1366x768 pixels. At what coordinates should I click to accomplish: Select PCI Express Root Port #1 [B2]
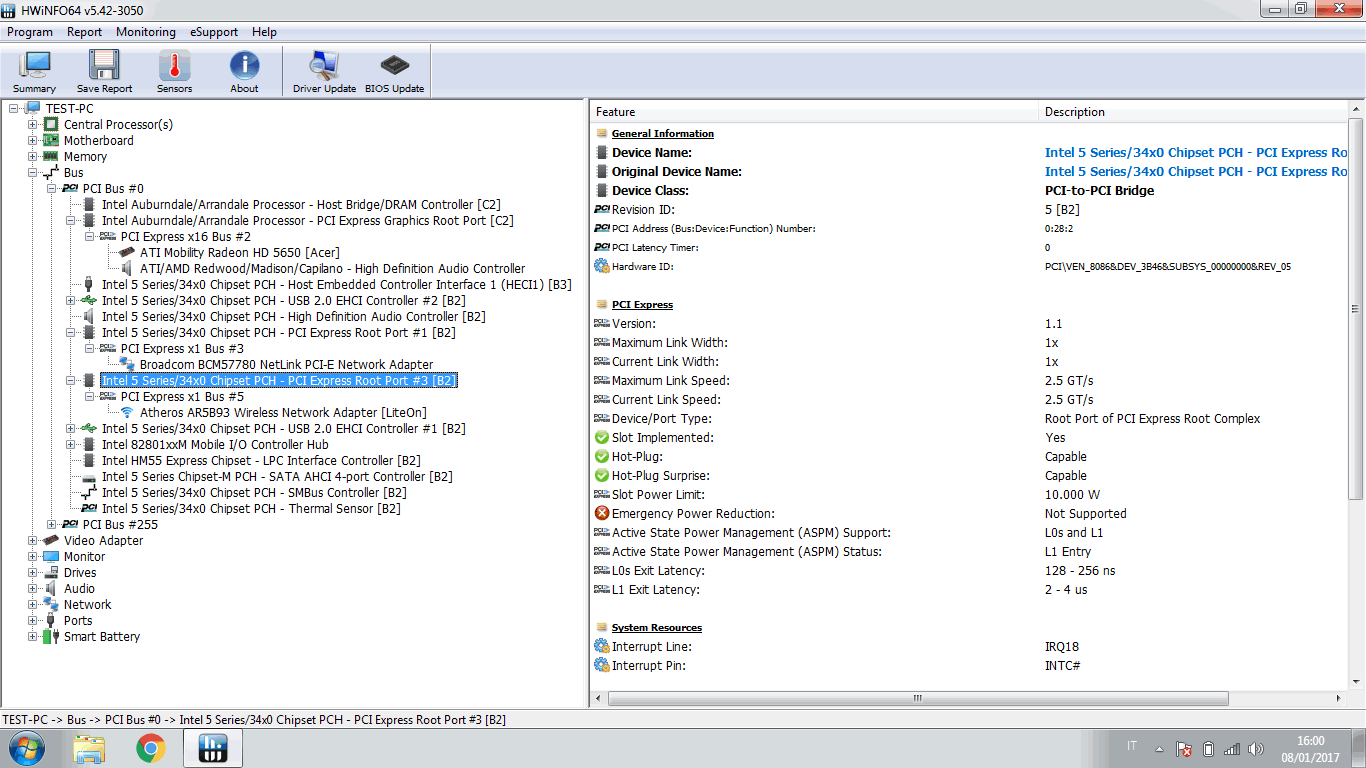[278, 332]
